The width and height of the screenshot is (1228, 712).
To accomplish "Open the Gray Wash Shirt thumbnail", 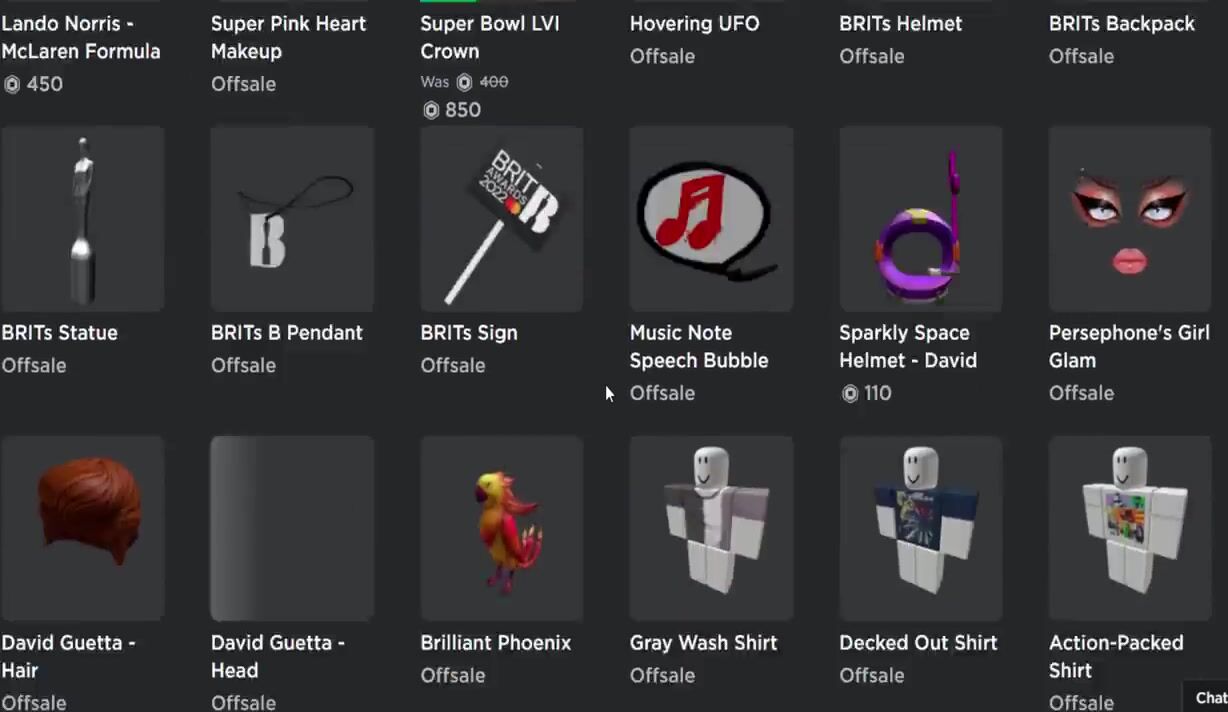I will coord(711,528).
